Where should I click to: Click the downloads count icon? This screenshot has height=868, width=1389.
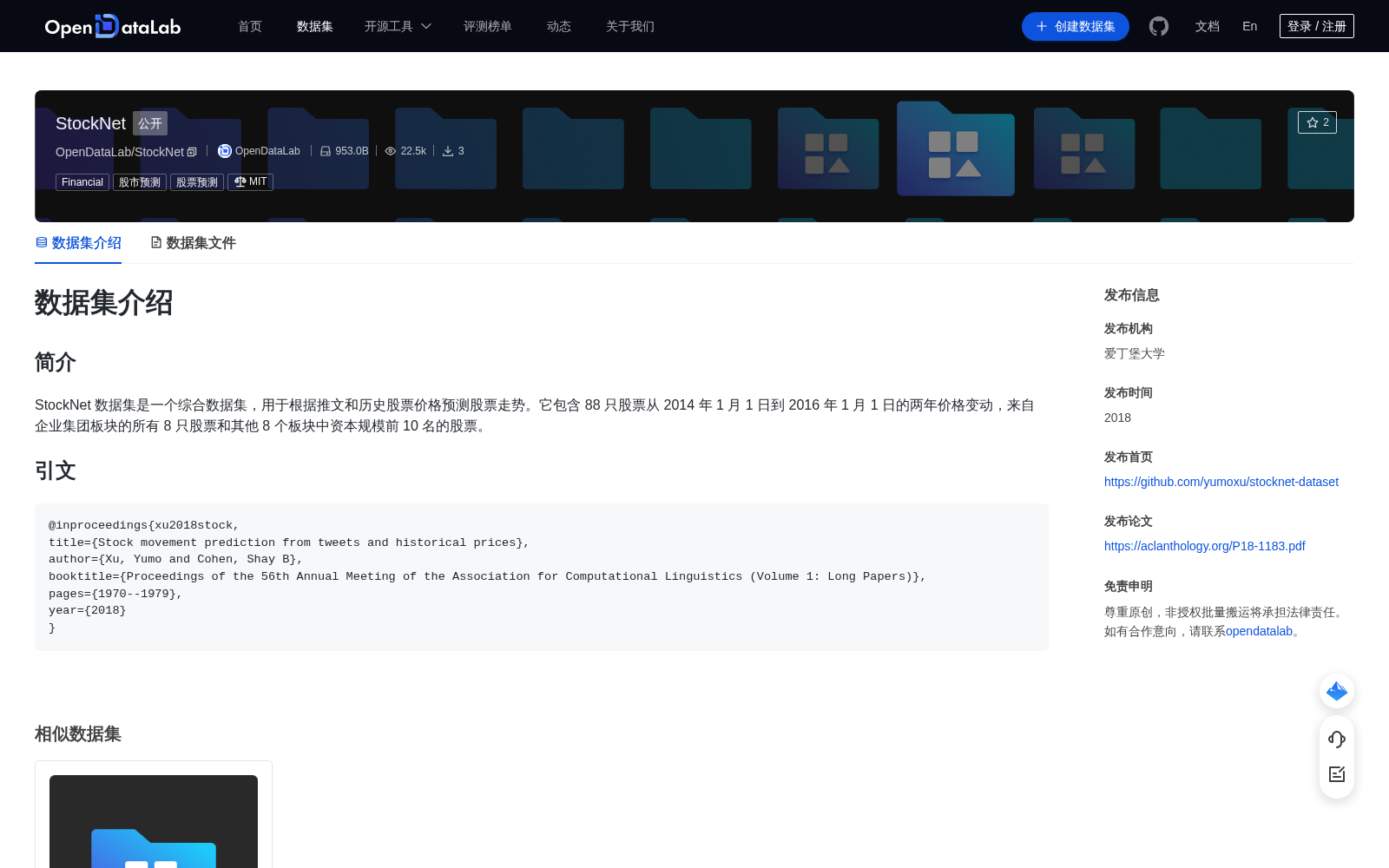448,151
